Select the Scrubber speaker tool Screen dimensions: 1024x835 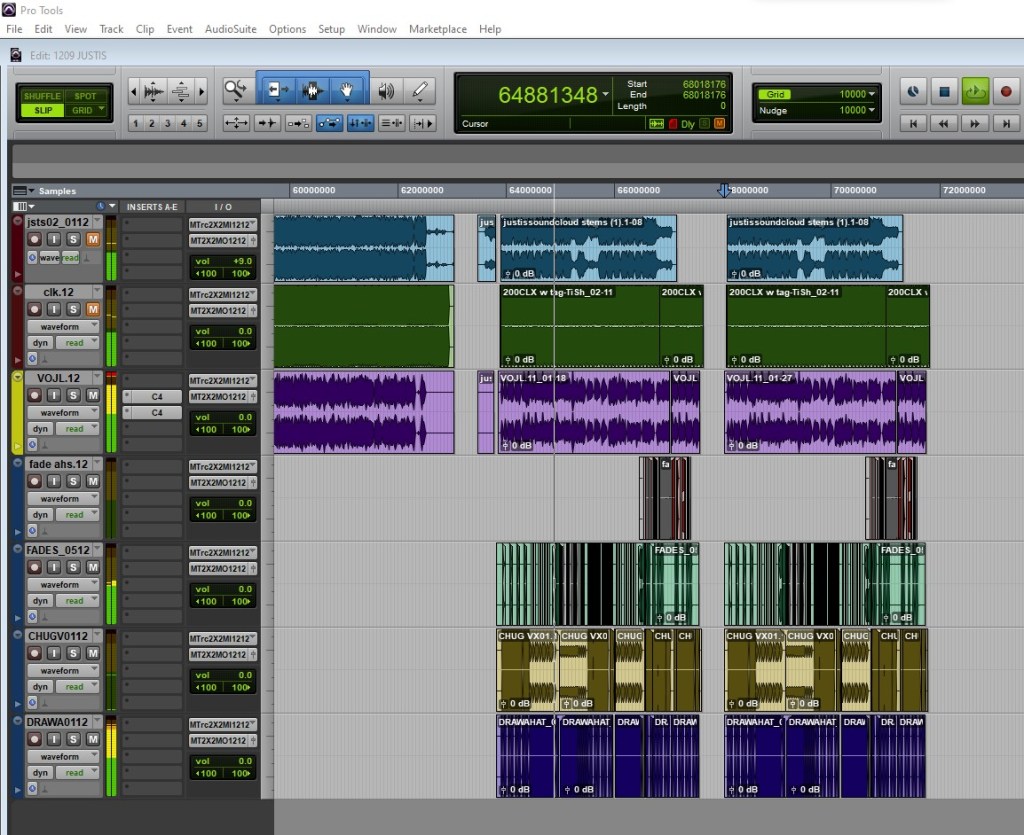pos(386,91)
